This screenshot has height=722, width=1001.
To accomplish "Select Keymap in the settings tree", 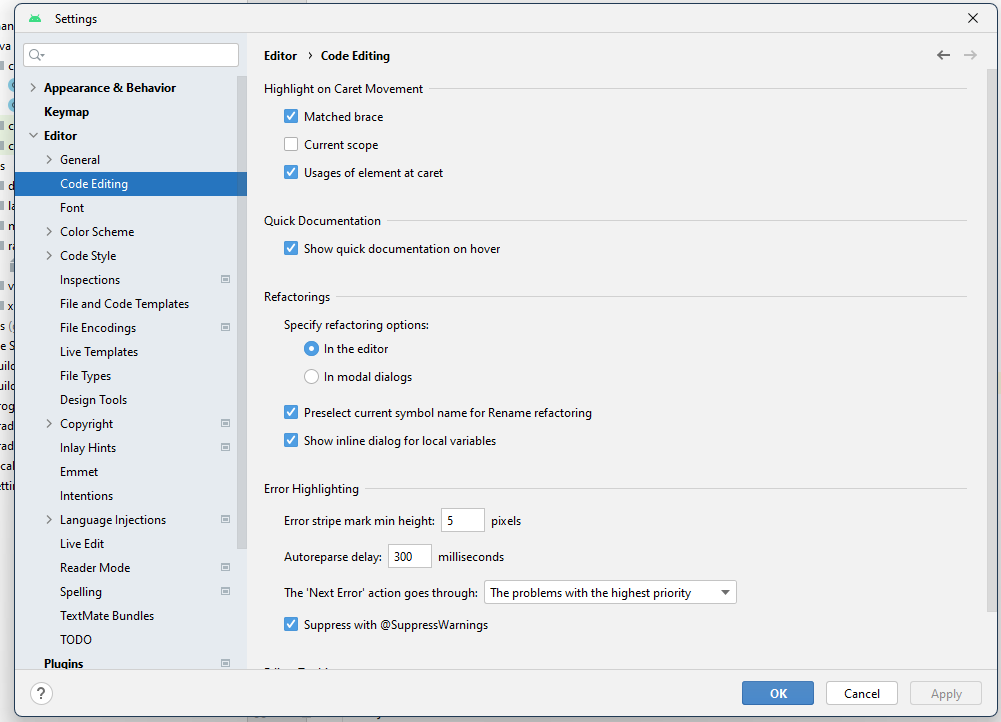I will [66, 112].
